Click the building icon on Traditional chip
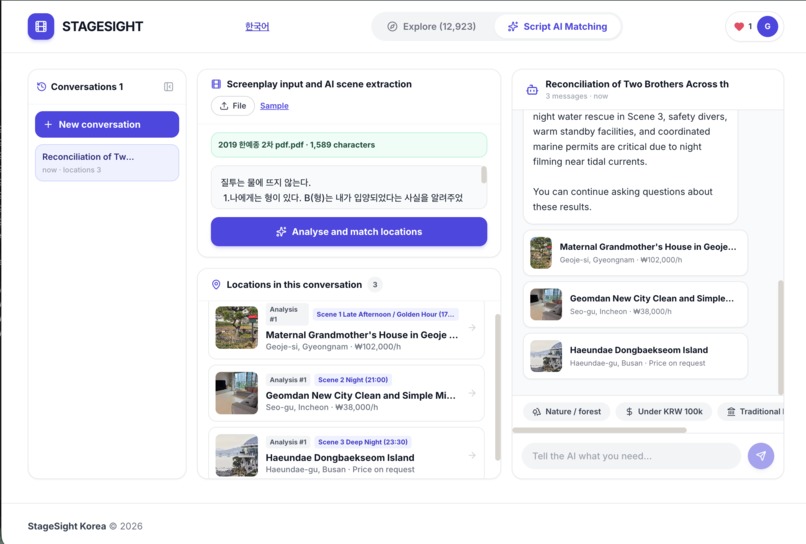806x544 pixels. [x=731, y=412]
